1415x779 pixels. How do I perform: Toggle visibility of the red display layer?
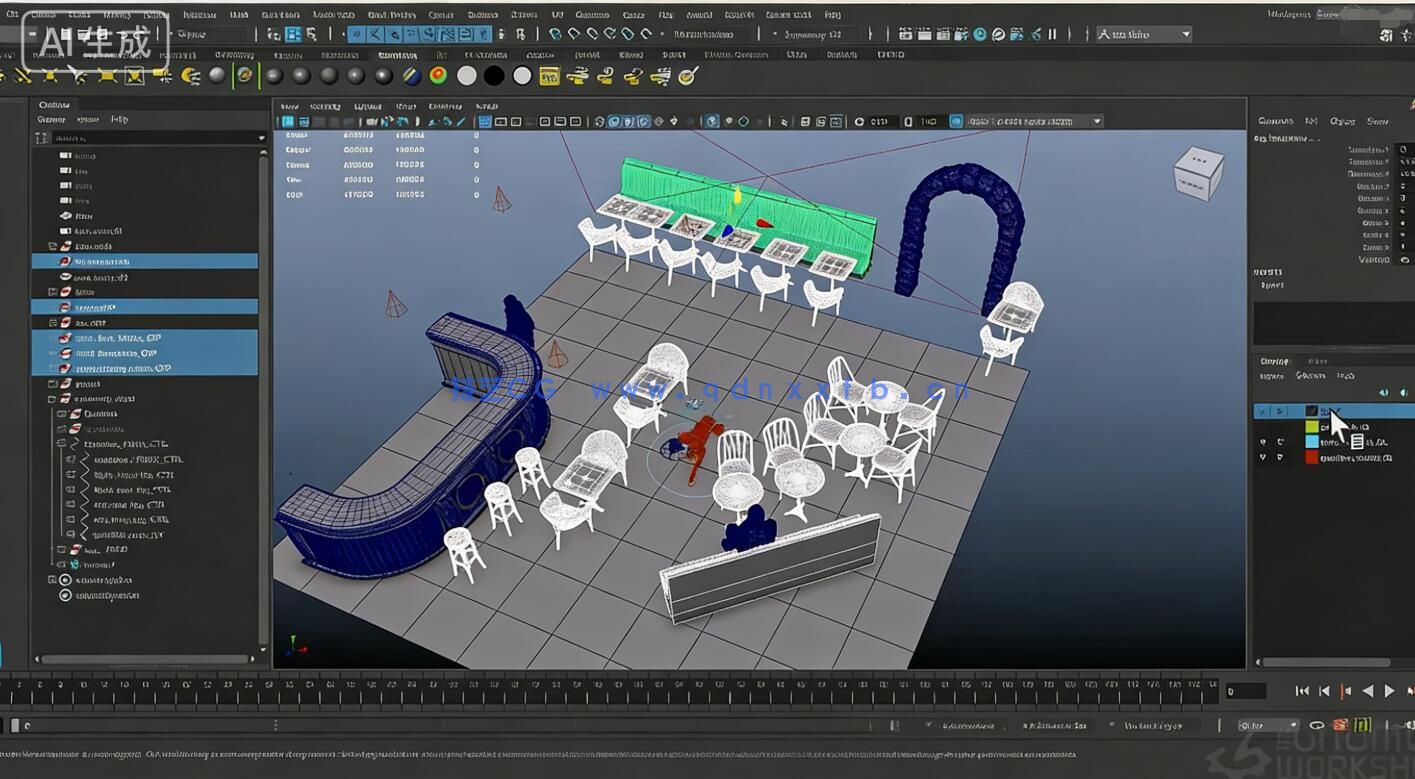1262,456
